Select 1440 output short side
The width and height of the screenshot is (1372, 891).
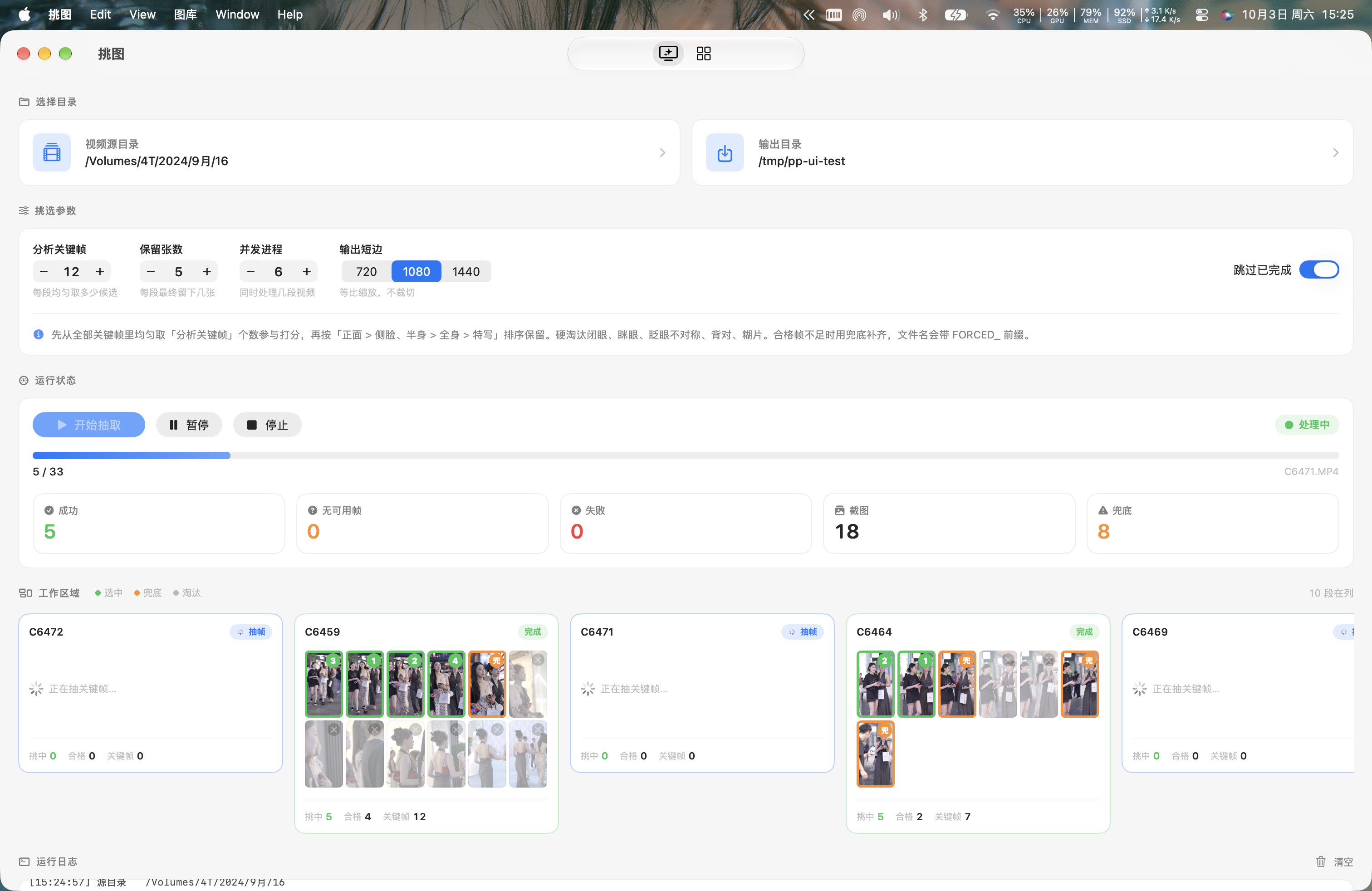point(466,271)
